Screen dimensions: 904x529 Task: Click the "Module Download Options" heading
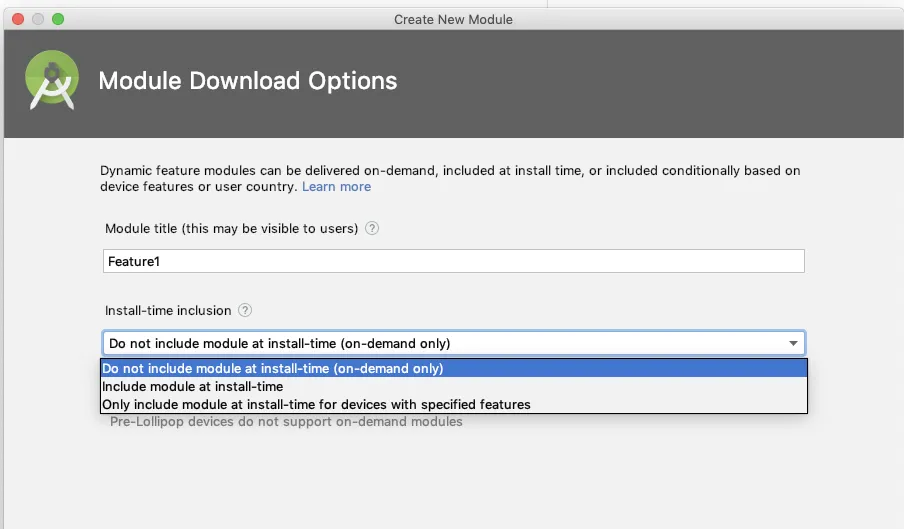(247, 81)
